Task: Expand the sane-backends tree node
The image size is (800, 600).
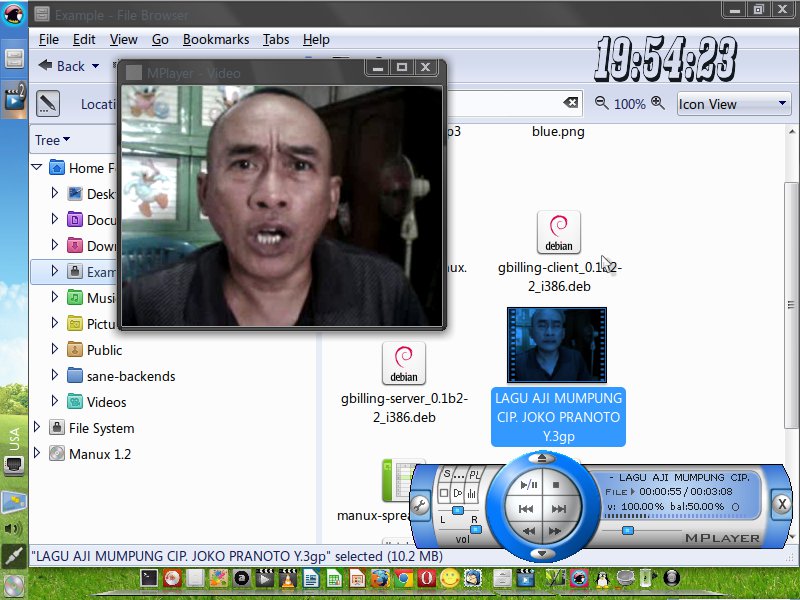Action: pos(55,375)
